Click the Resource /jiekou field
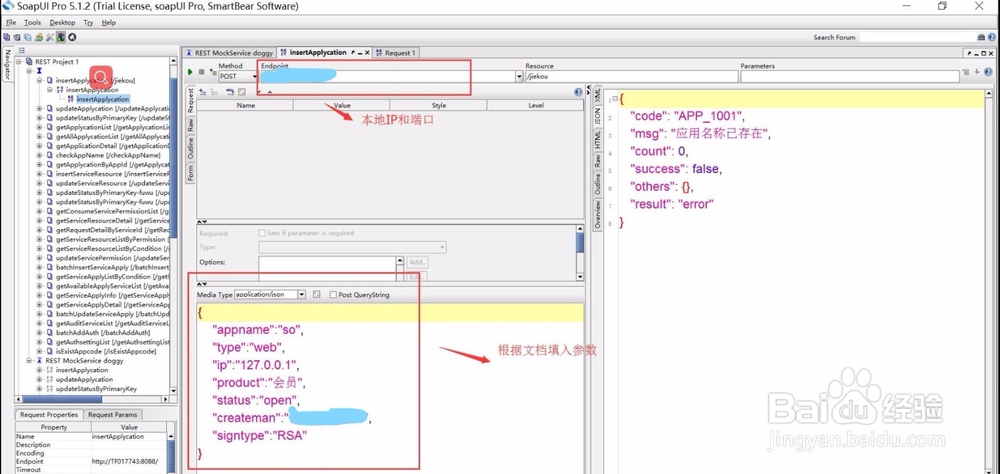 631,77
